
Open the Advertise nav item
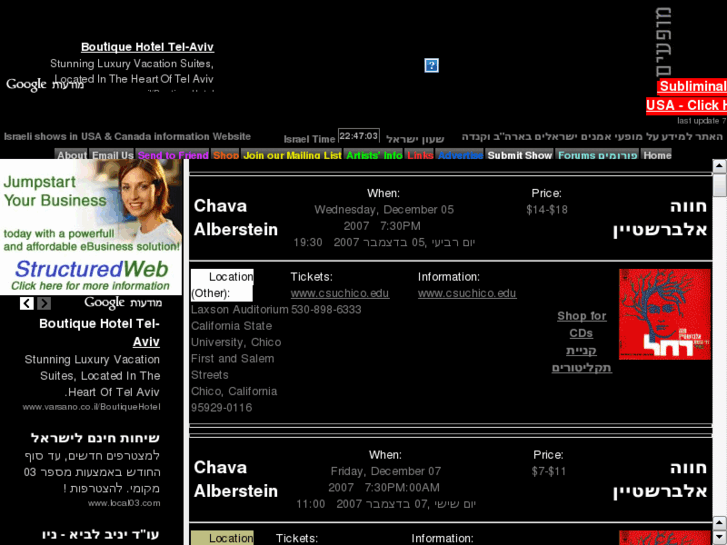pos(460,155)
